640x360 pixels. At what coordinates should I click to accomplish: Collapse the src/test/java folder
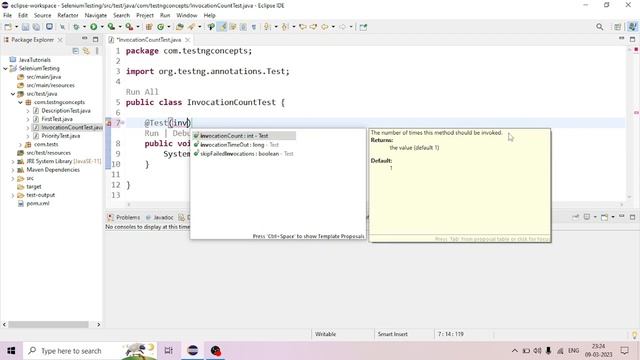pos(13,93)
